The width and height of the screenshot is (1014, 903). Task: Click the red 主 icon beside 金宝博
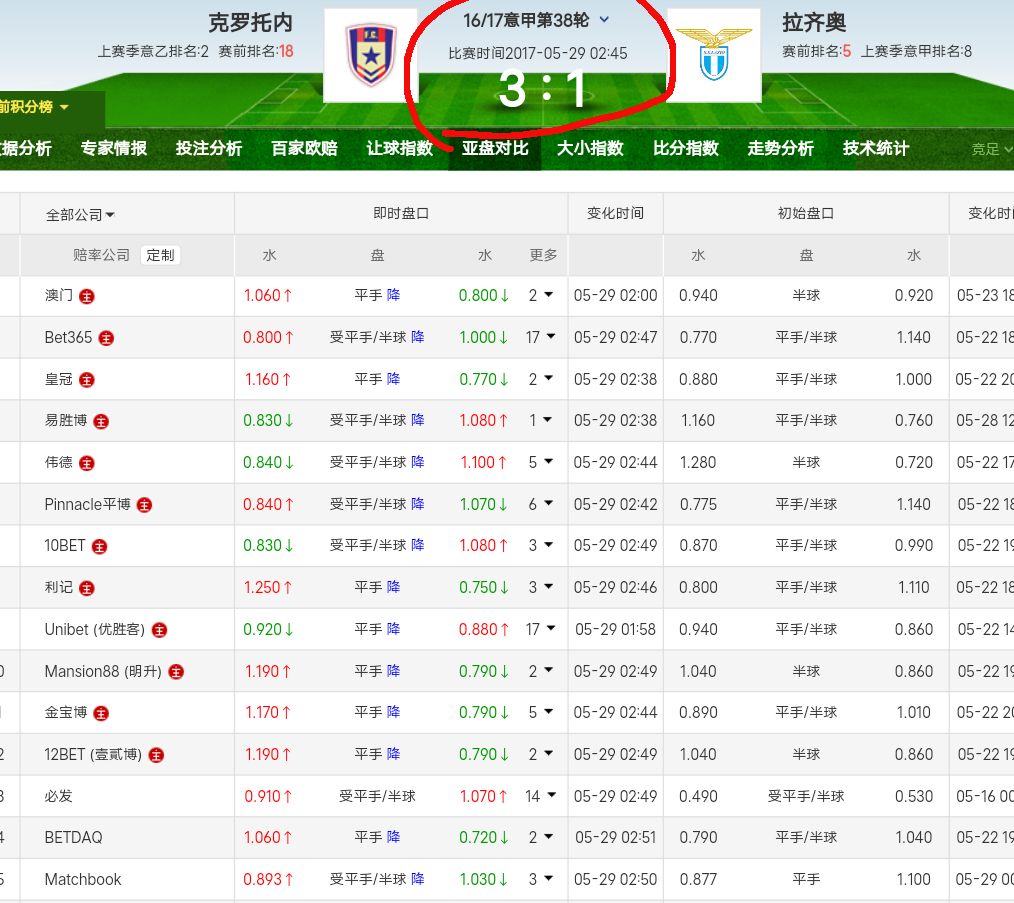(101, 713)
